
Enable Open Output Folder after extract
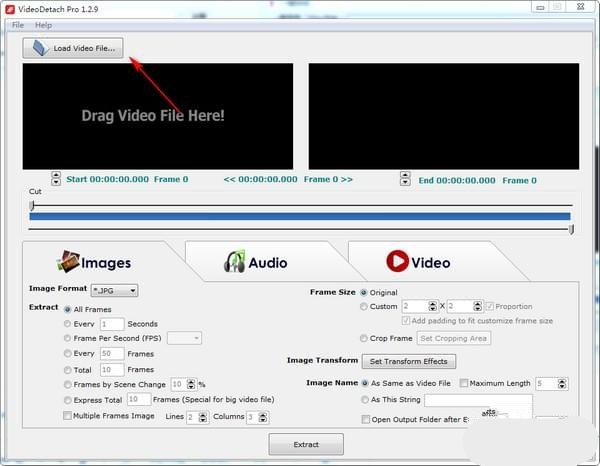(366, 419)
